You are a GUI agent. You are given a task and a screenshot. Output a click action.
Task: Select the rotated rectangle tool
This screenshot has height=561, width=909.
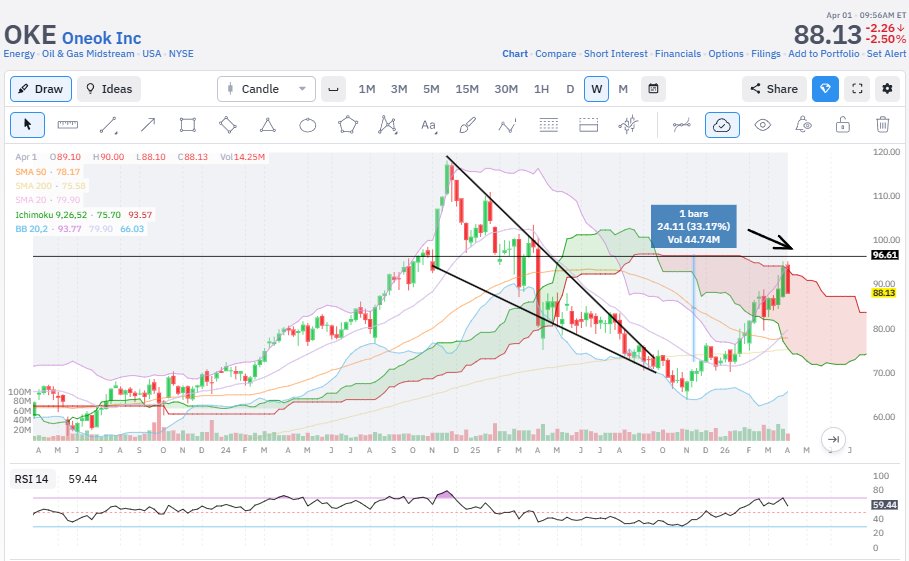[228, 125]
